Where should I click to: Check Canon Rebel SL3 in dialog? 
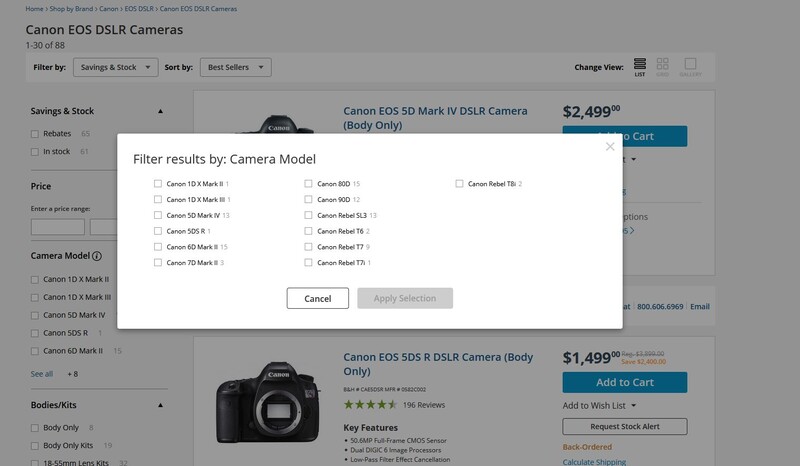pos(308,215)
